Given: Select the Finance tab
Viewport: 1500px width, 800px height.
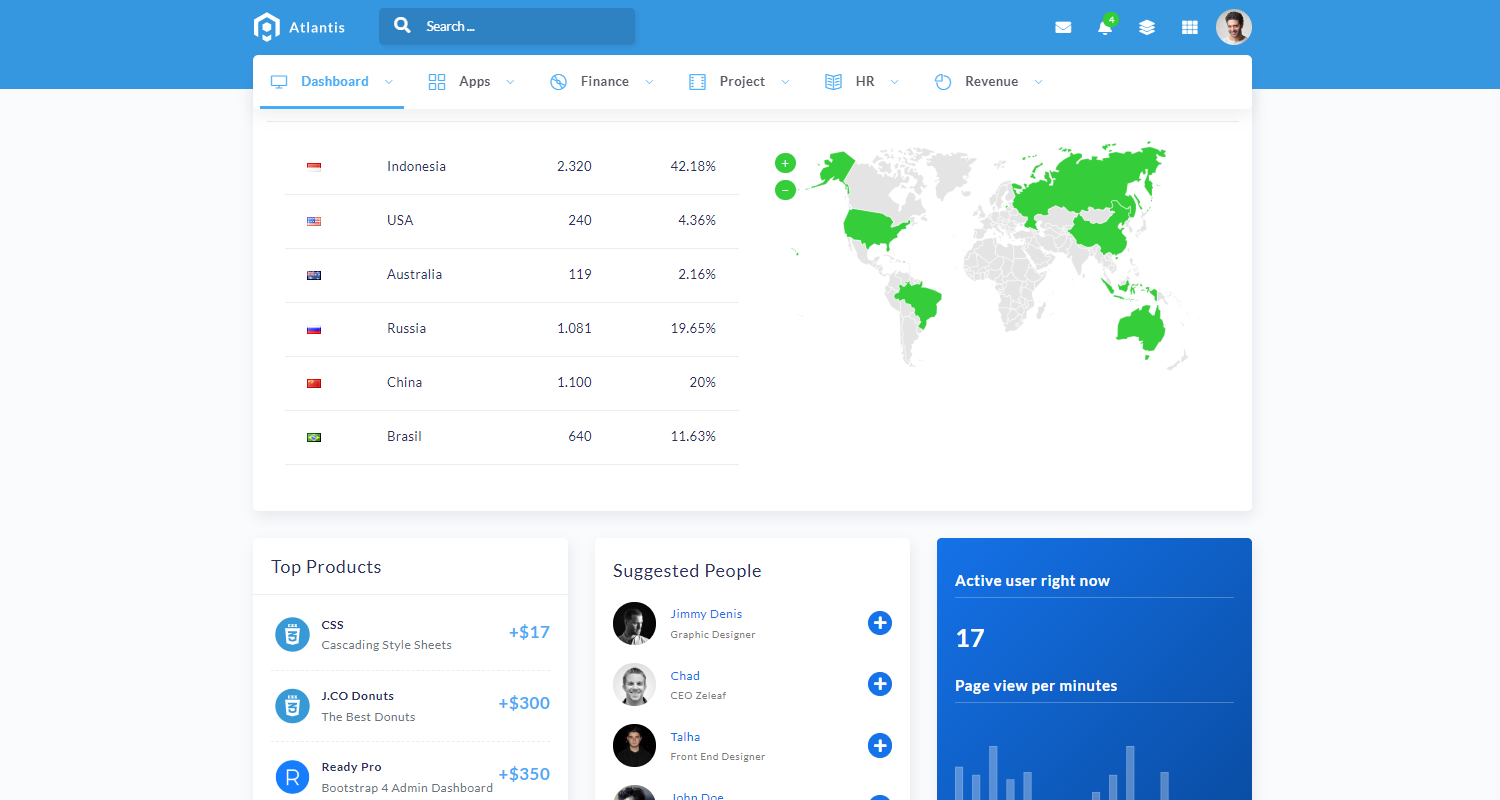Looking at the screenshot, I should point(602,82).
